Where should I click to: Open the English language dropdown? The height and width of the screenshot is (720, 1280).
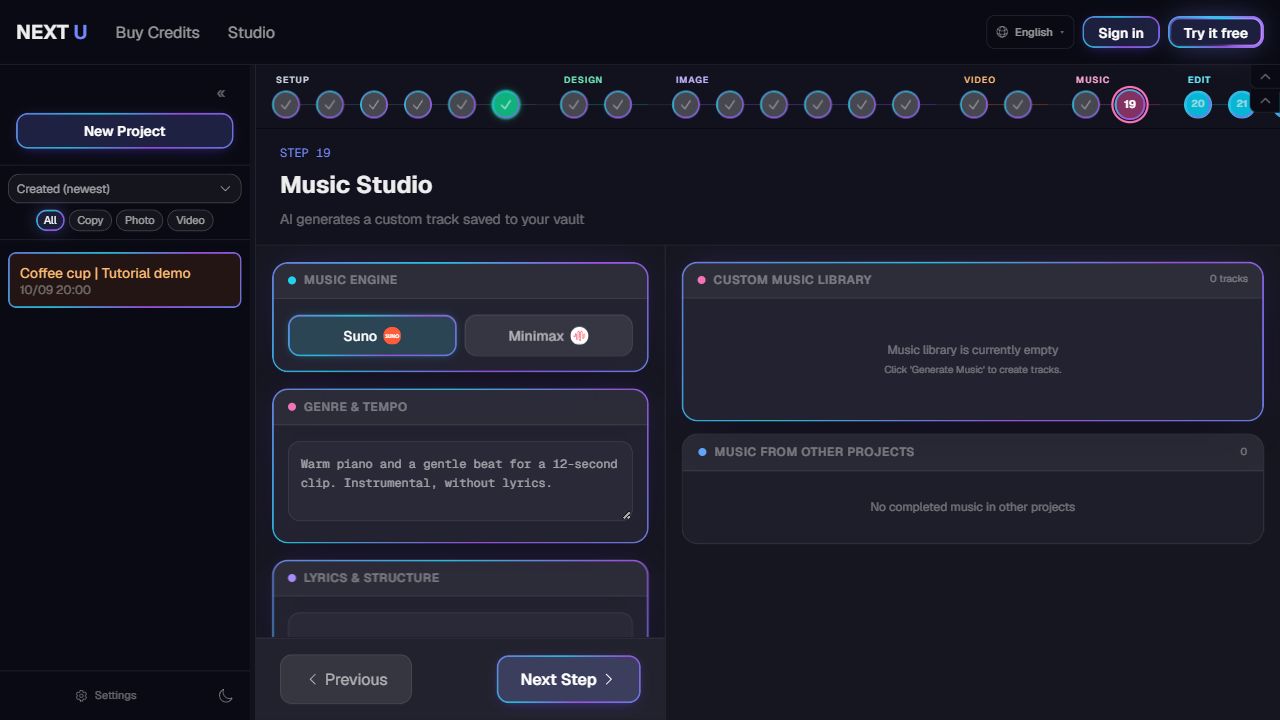tap(1030, 32)
